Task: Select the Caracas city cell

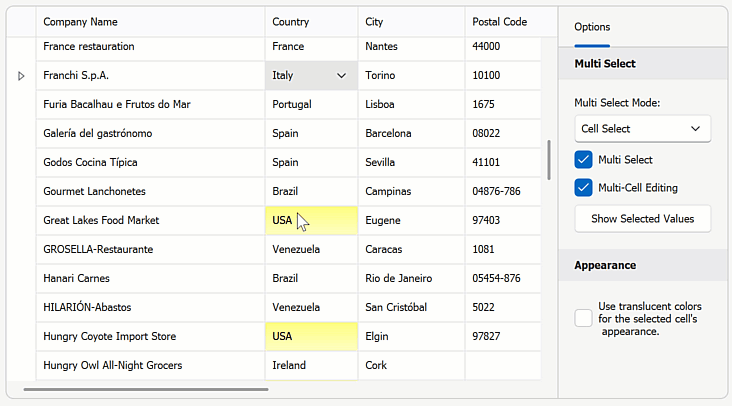Action: pyautogui.click(x=411, y=249)
